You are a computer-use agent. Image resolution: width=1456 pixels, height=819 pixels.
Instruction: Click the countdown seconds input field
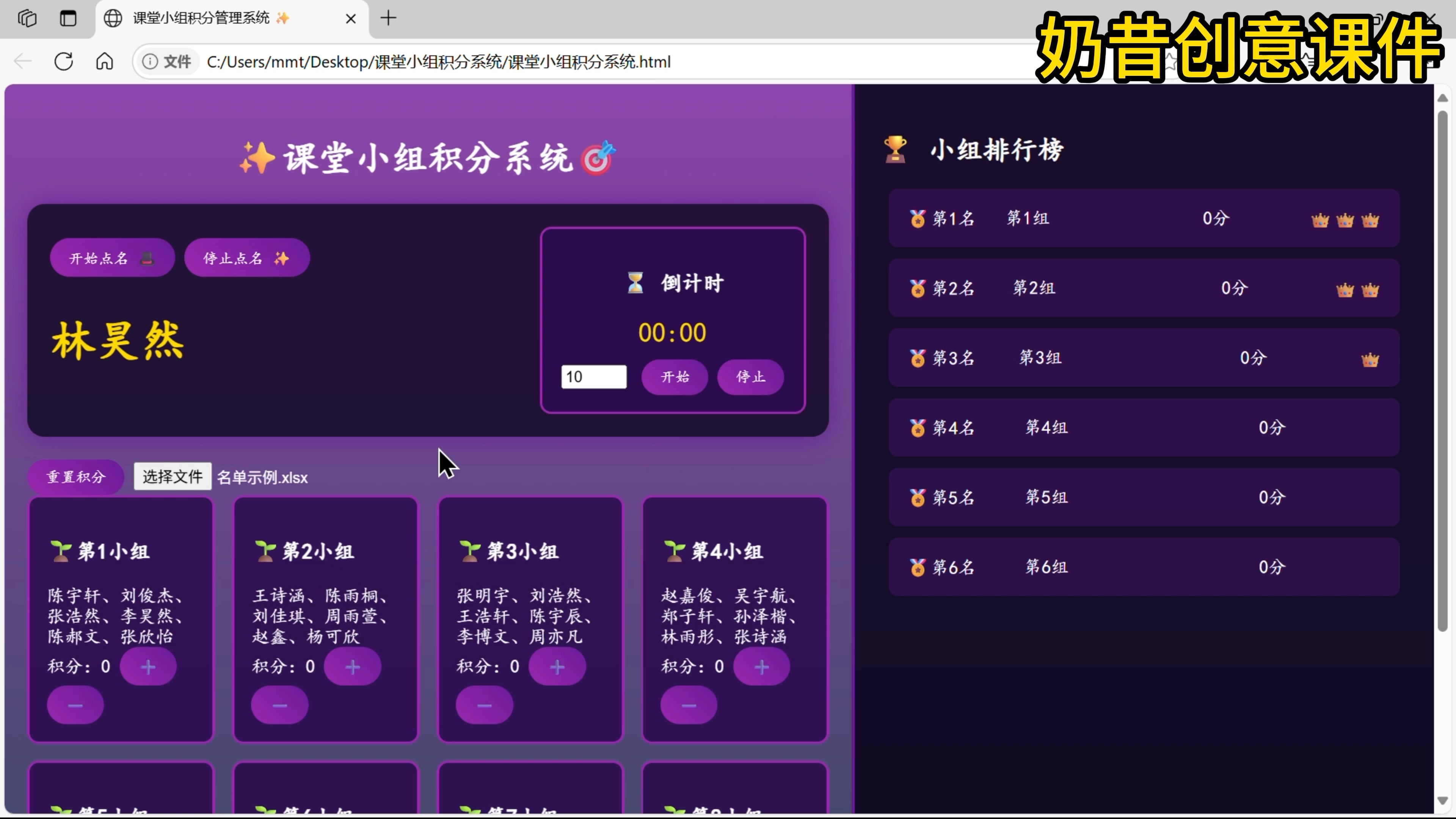593,377
